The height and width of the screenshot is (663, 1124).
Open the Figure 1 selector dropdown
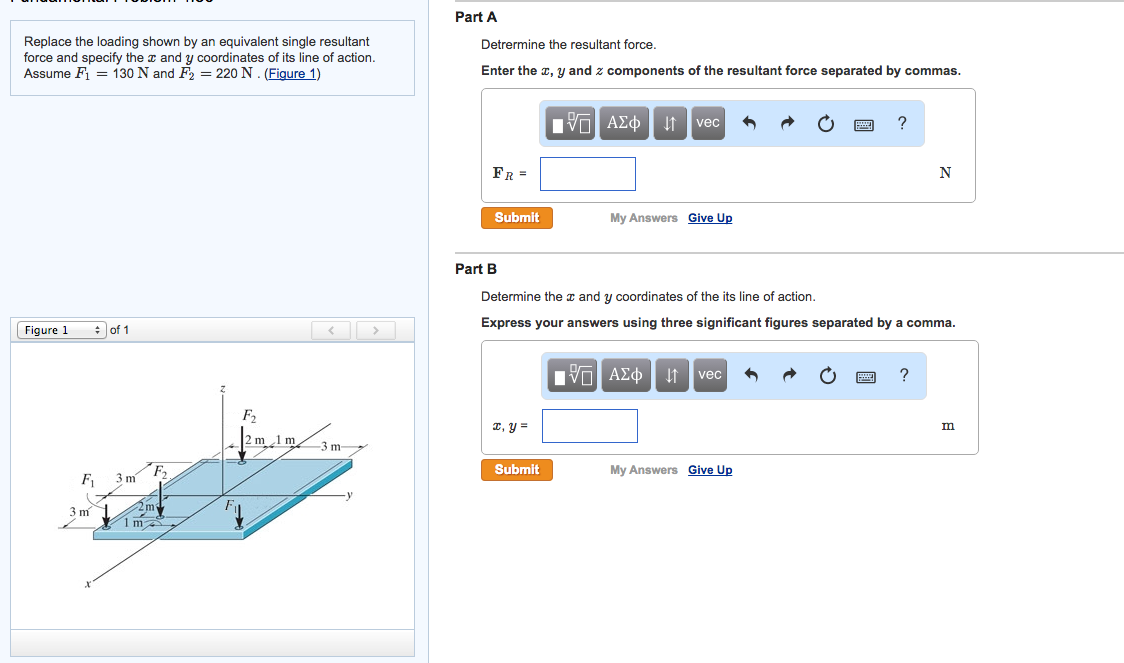coord(62,330)
